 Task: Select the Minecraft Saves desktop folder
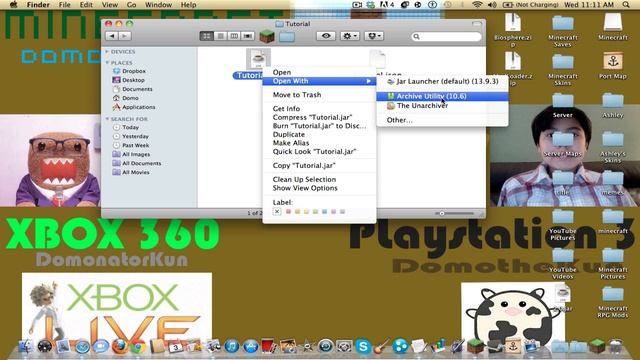pos(563,31)
